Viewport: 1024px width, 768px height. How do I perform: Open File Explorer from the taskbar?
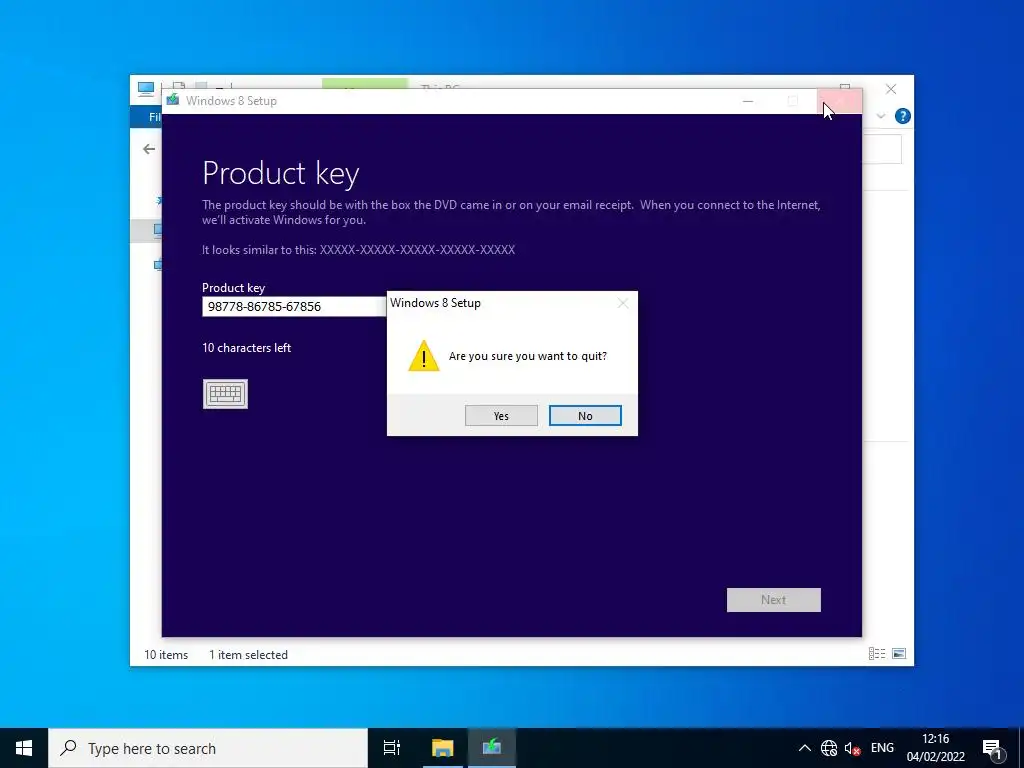click(x=442, y=748)
